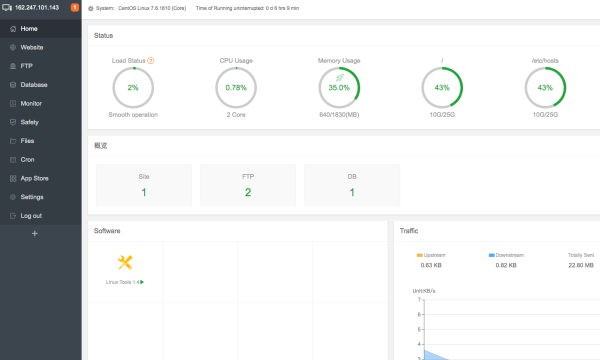Screen dimensions: 600x360
Task: Open the Monitor page
Action: tap(41, 104)
